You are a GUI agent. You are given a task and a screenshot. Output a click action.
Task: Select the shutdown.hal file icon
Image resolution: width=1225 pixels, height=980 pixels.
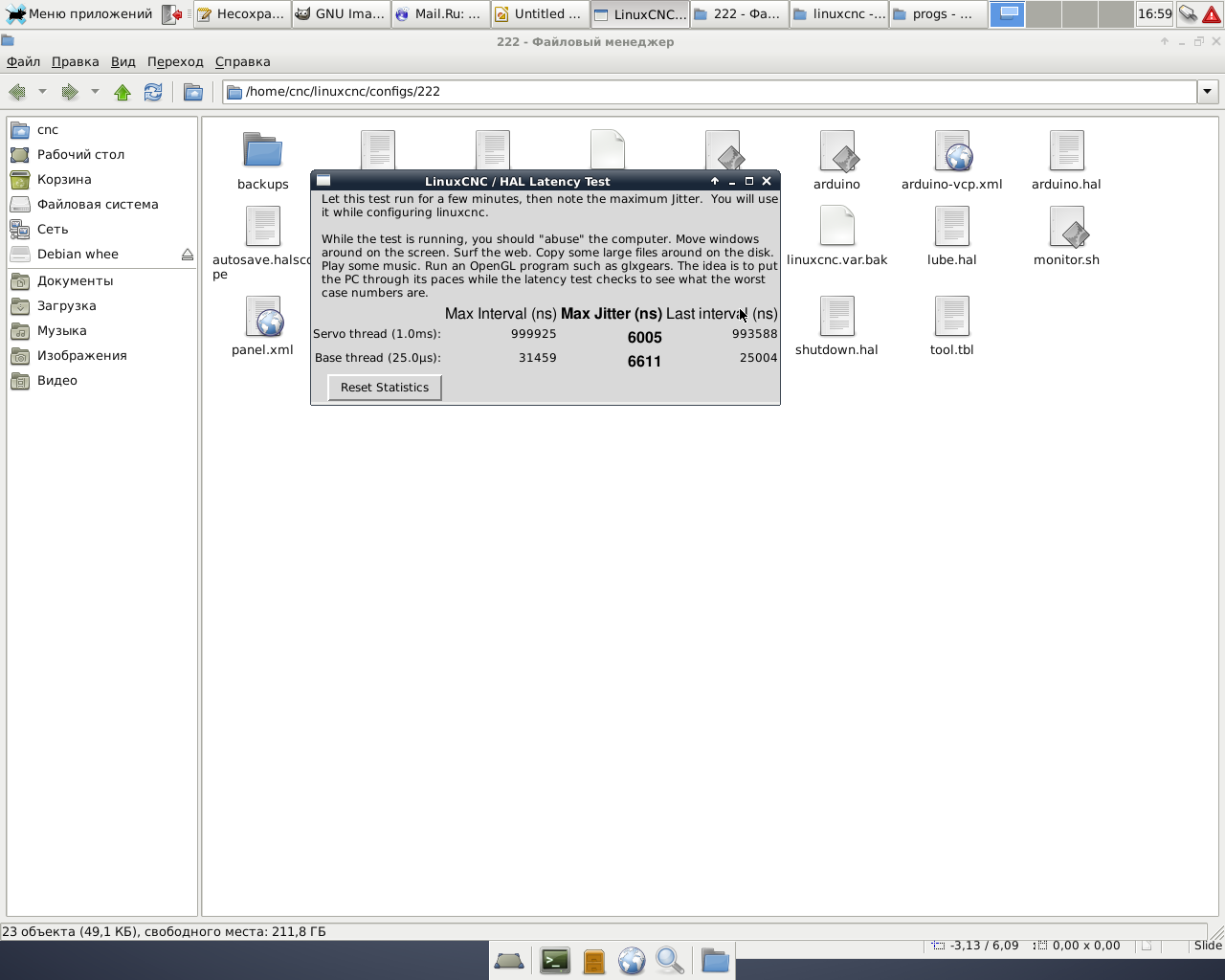[x=837, y=317]
